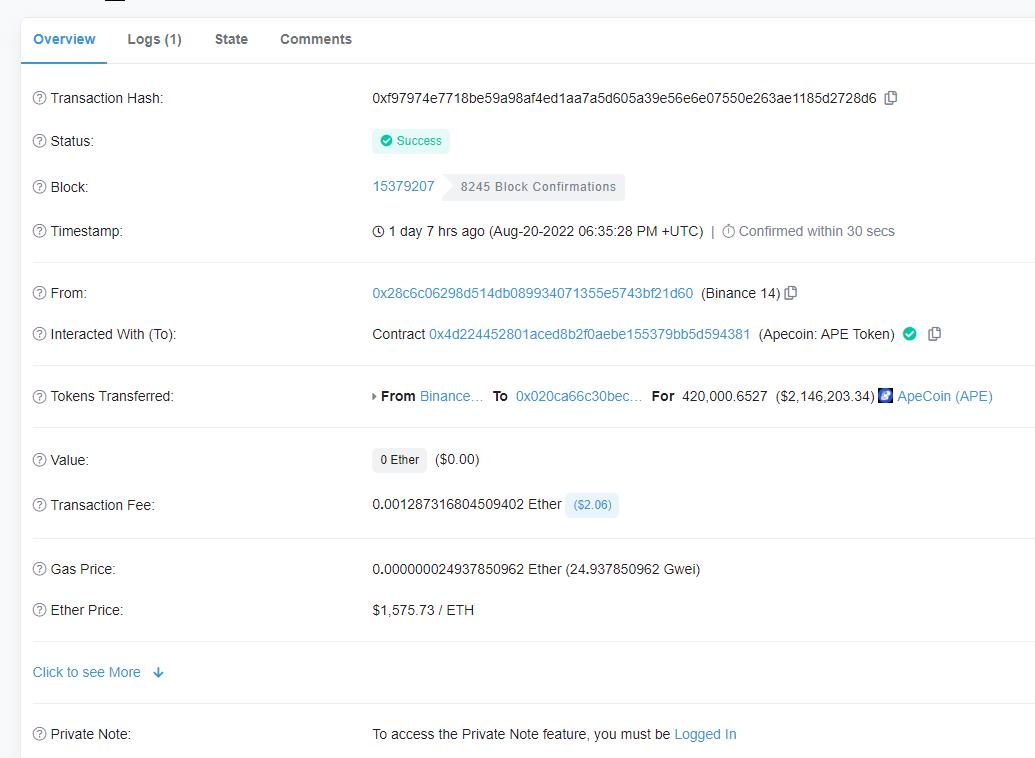
Task: Click the clock icon in Timestamp row
Action: click(378, 231)
